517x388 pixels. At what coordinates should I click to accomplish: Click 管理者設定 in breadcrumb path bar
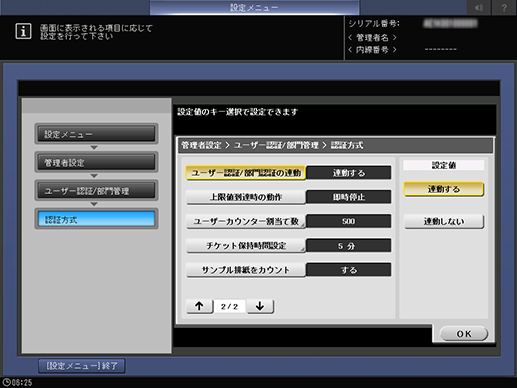pyautogui.click(x=201, y=145)
